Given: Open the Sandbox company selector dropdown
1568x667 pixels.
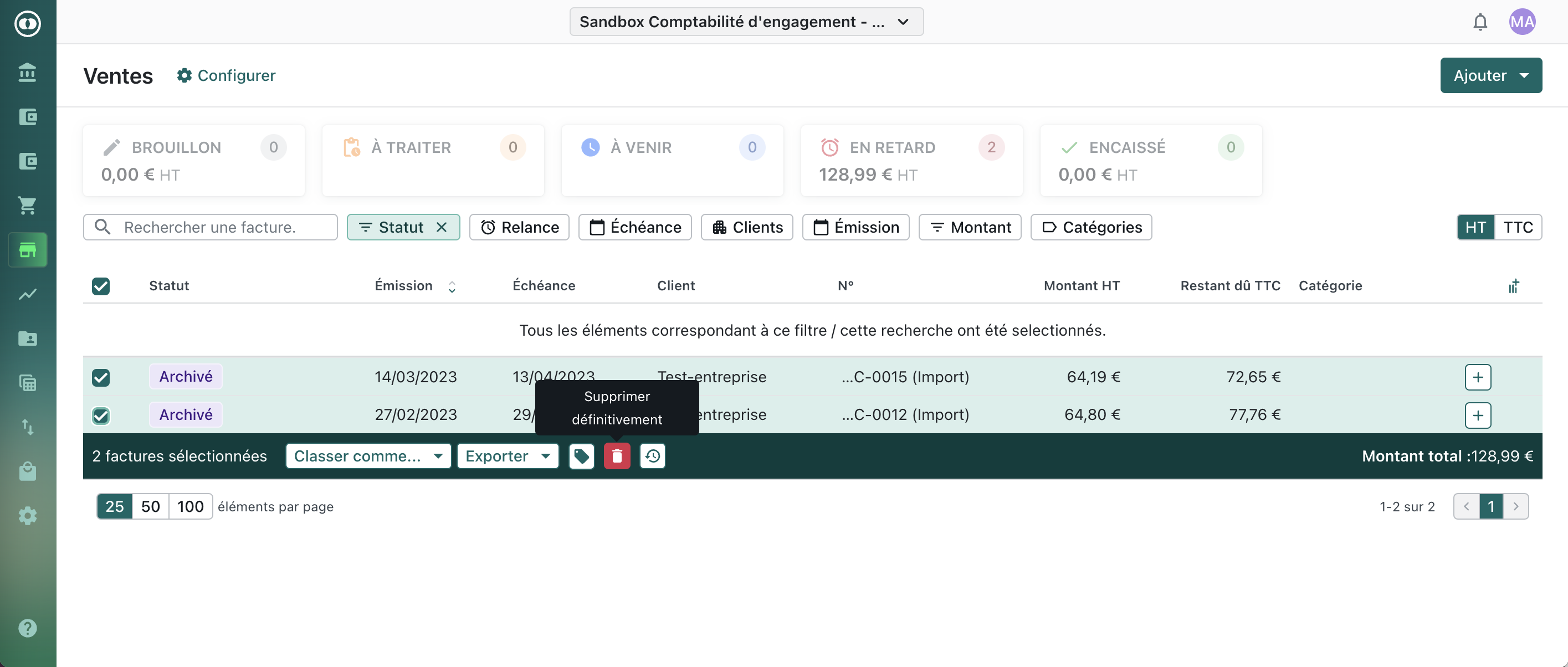Looking at the screenshot, I should (746, 22).
